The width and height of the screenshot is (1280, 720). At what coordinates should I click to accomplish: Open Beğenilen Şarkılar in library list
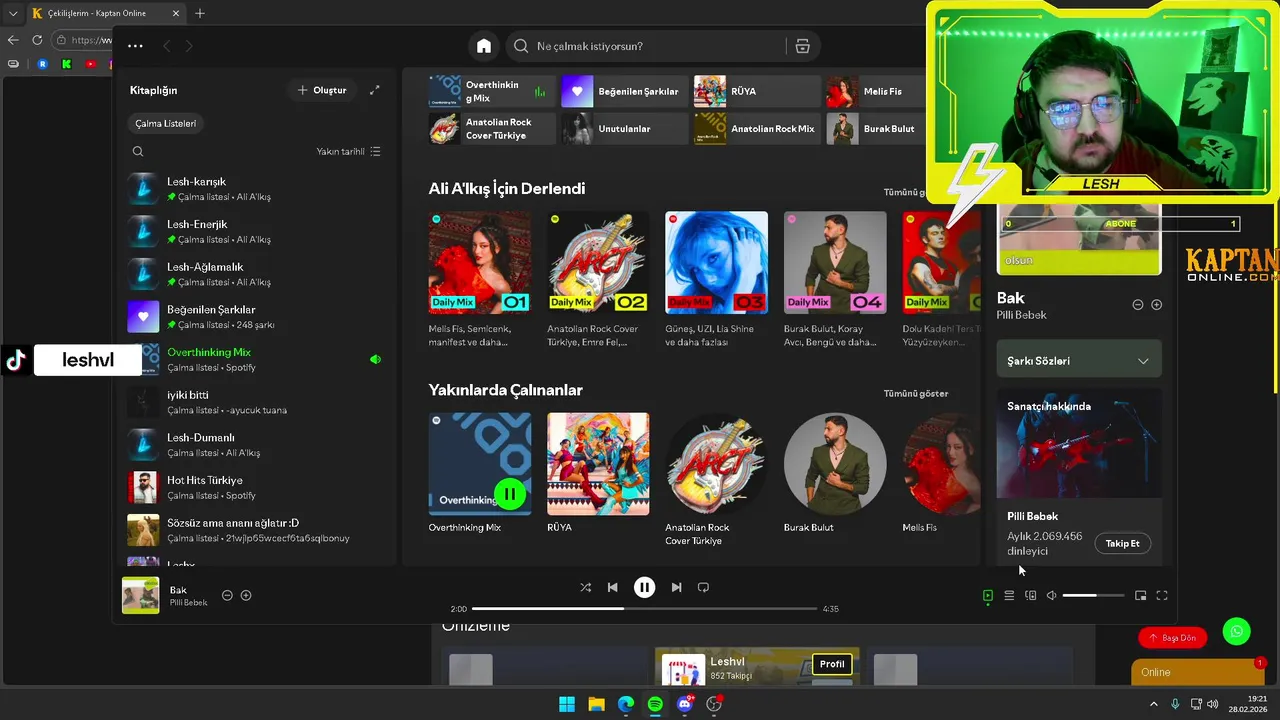[256, 316]
